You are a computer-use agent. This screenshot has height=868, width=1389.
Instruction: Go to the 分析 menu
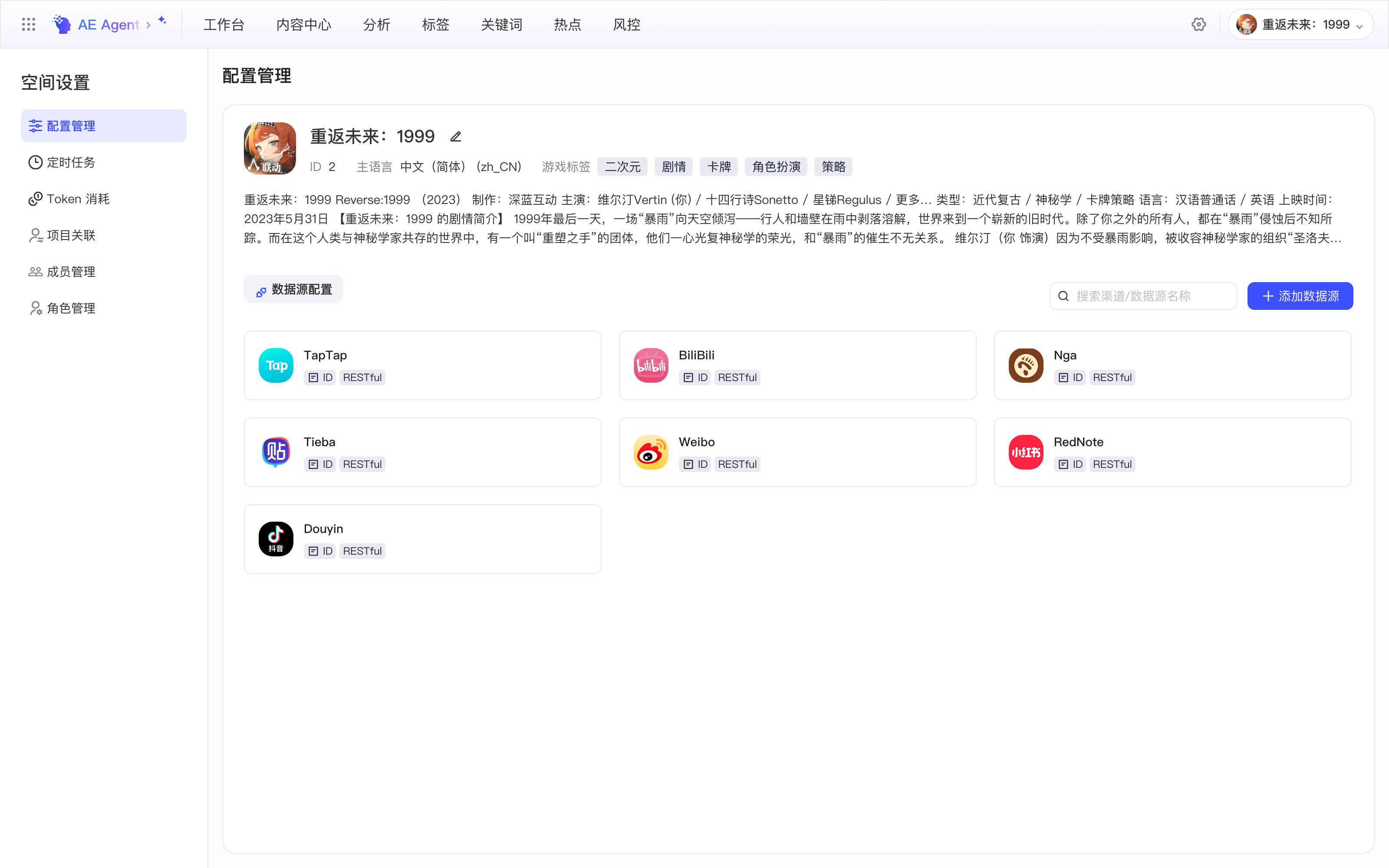coord(376,25)
